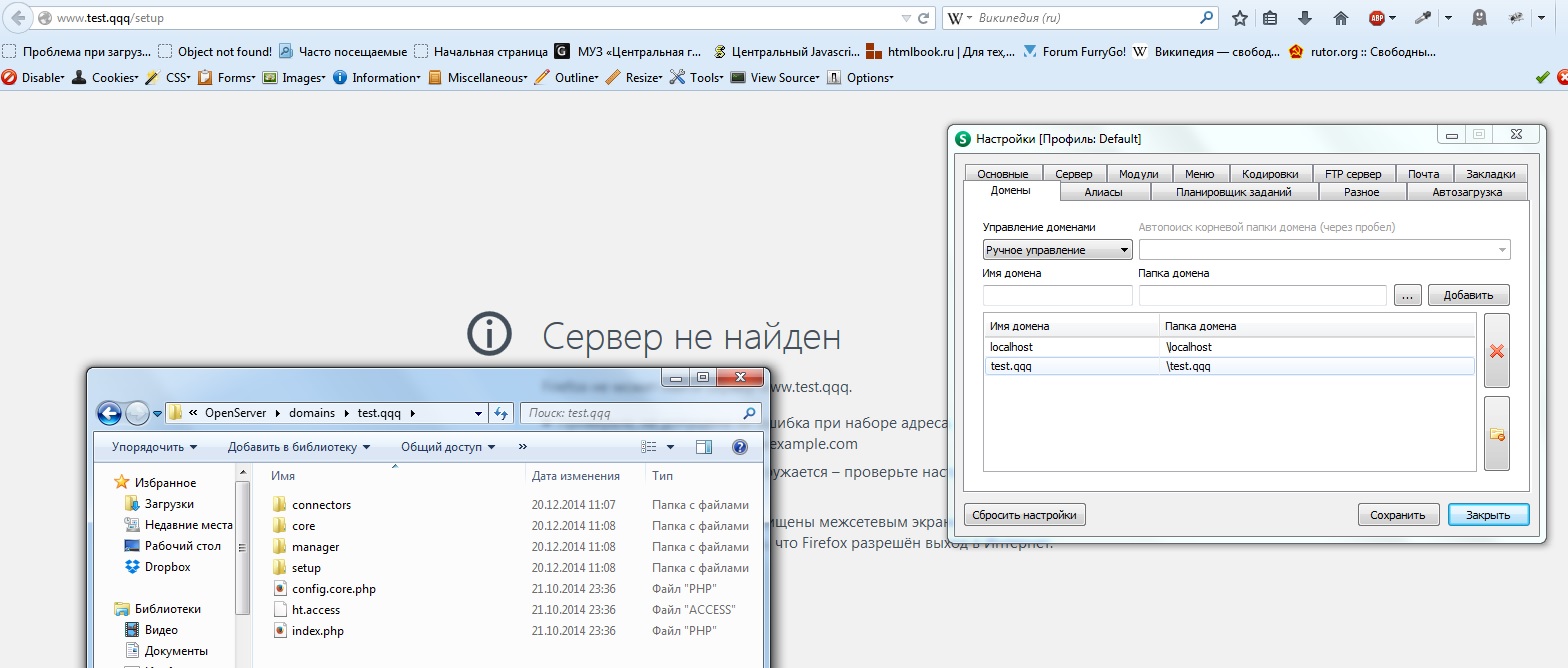Screen dimensions: 1568x668
Task: Click the red X delete domain icon
Action: [x=1496, y=351]
